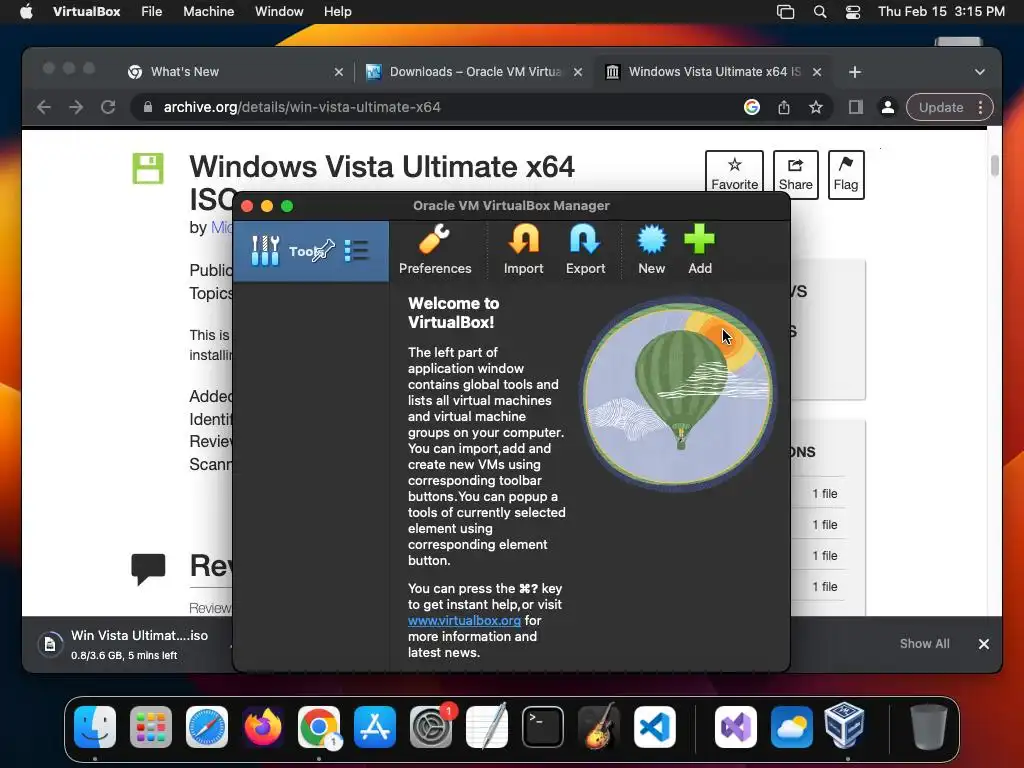Screen dimensions: 1024x768
Task: Expand Chrome tab search chevron
Action: (x=980, y=72)
